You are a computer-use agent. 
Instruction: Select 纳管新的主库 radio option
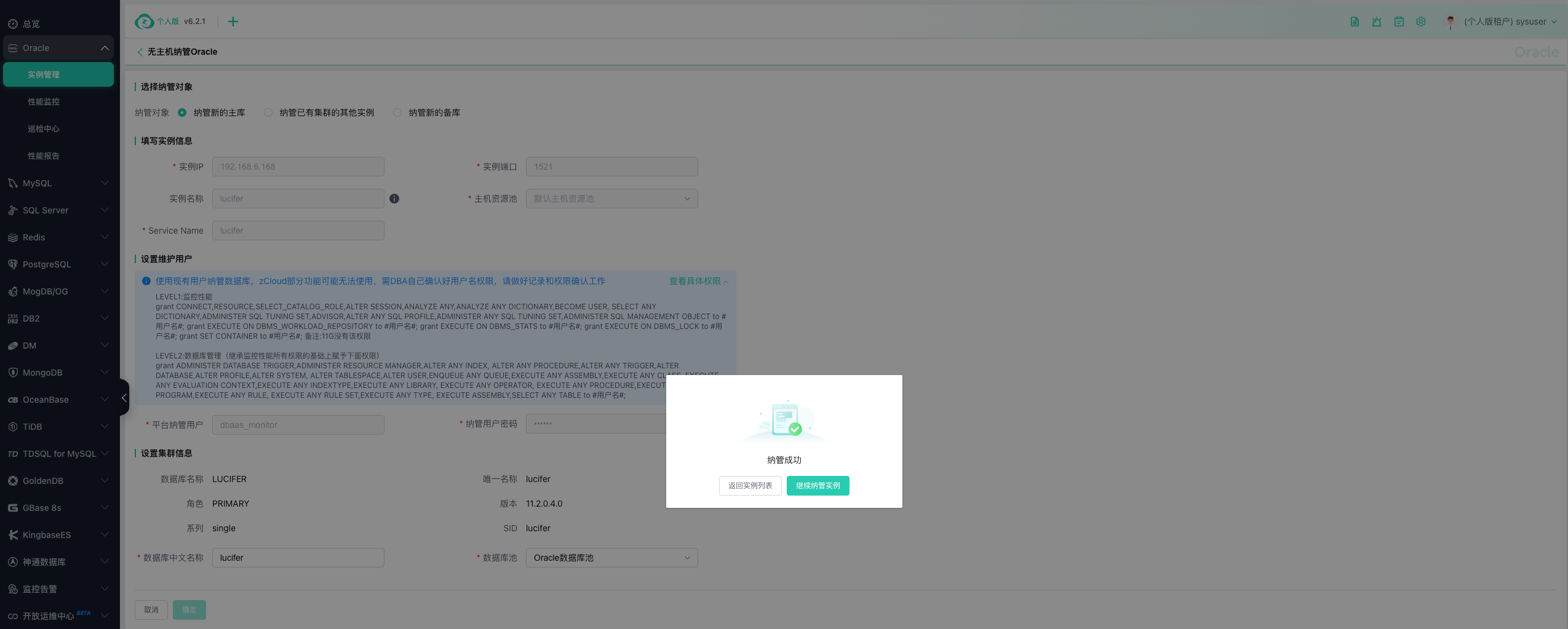click(182, 113)
